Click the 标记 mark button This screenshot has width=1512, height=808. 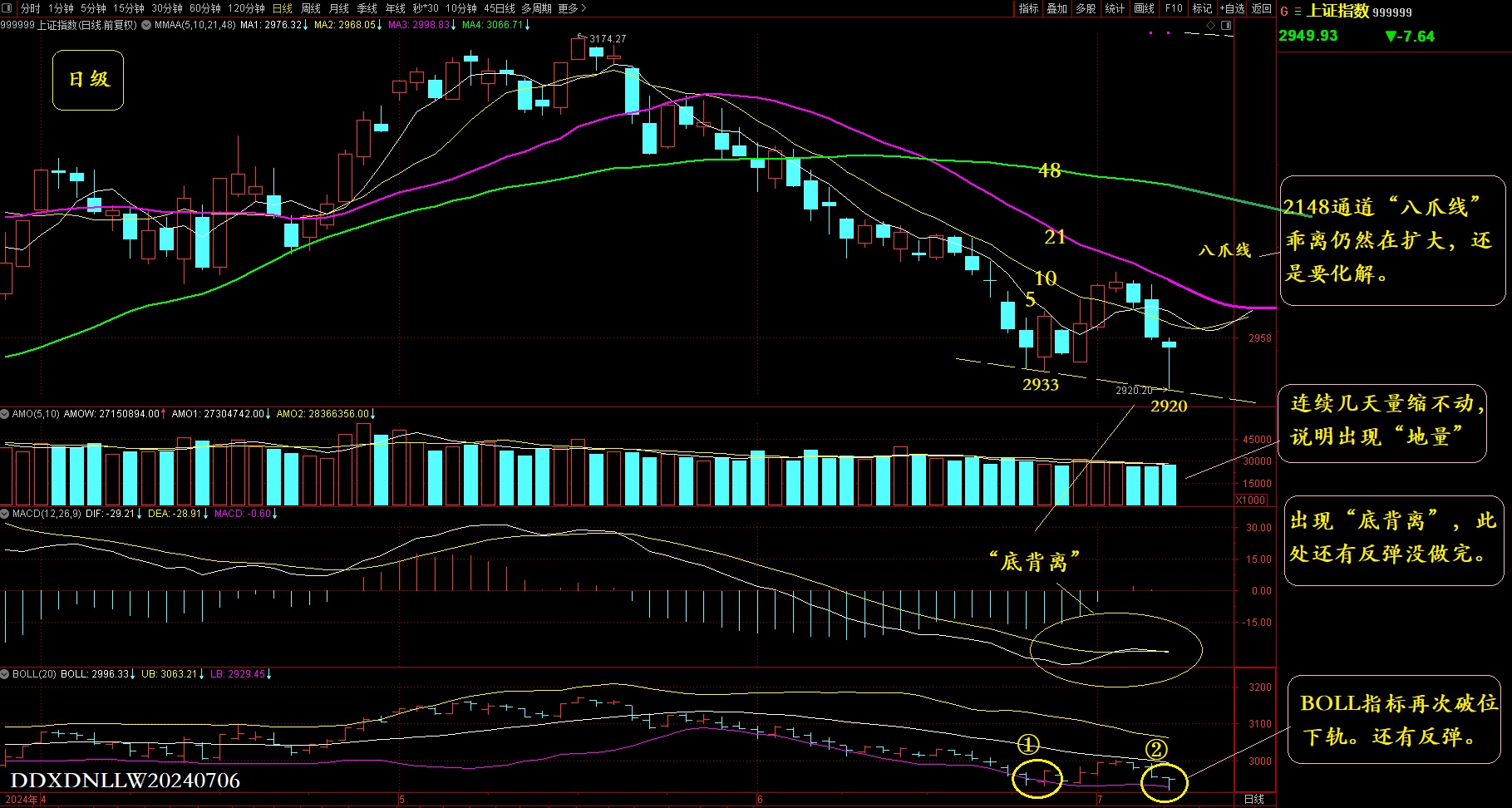(1202, 8)
